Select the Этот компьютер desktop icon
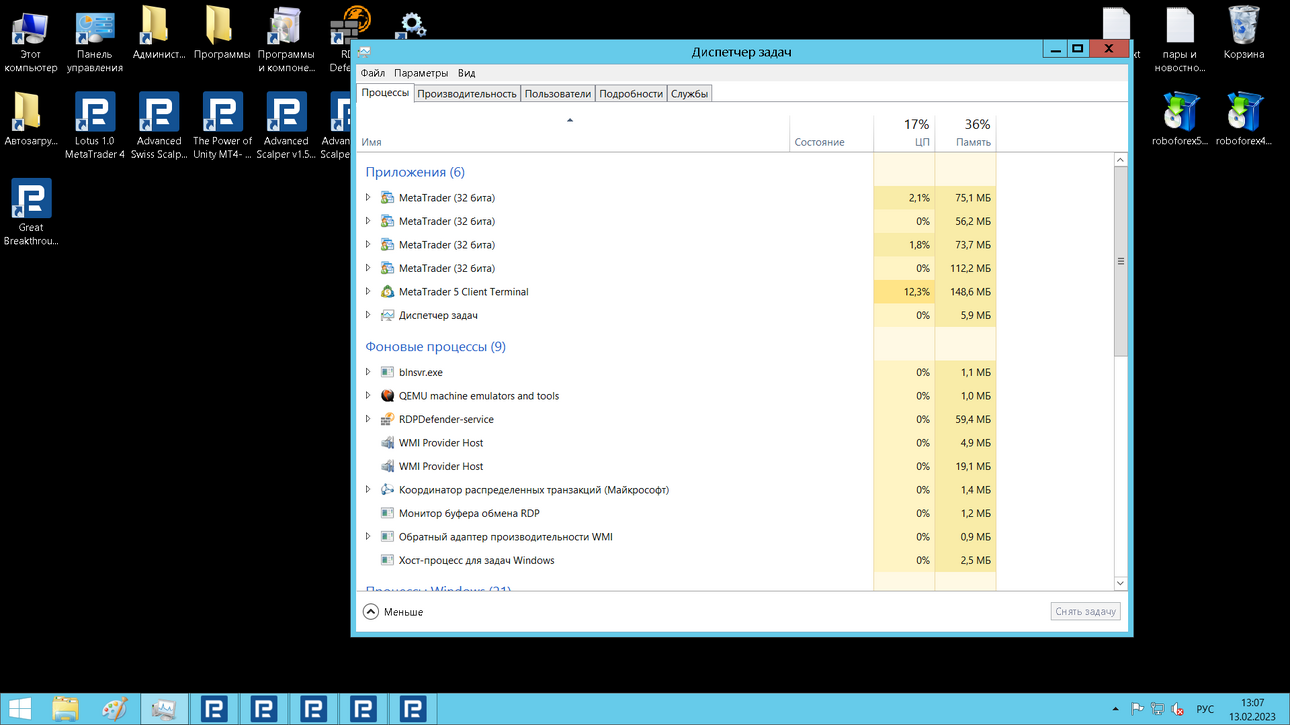Screen dimensions: 1290x725 30,39
